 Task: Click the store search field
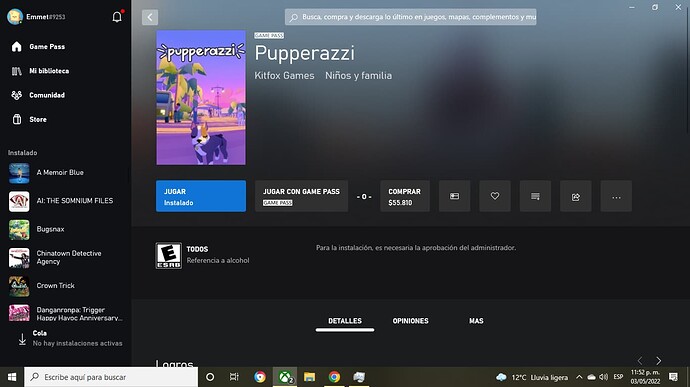pos(411,17)
